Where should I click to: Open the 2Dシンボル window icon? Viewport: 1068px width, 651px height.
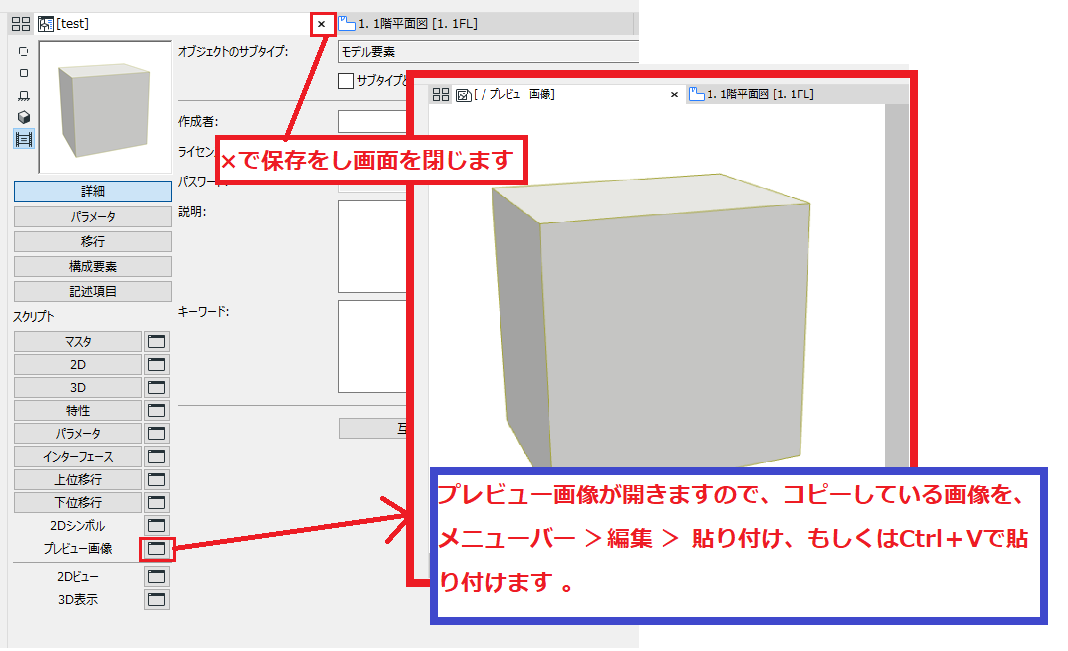coord(157,525)
